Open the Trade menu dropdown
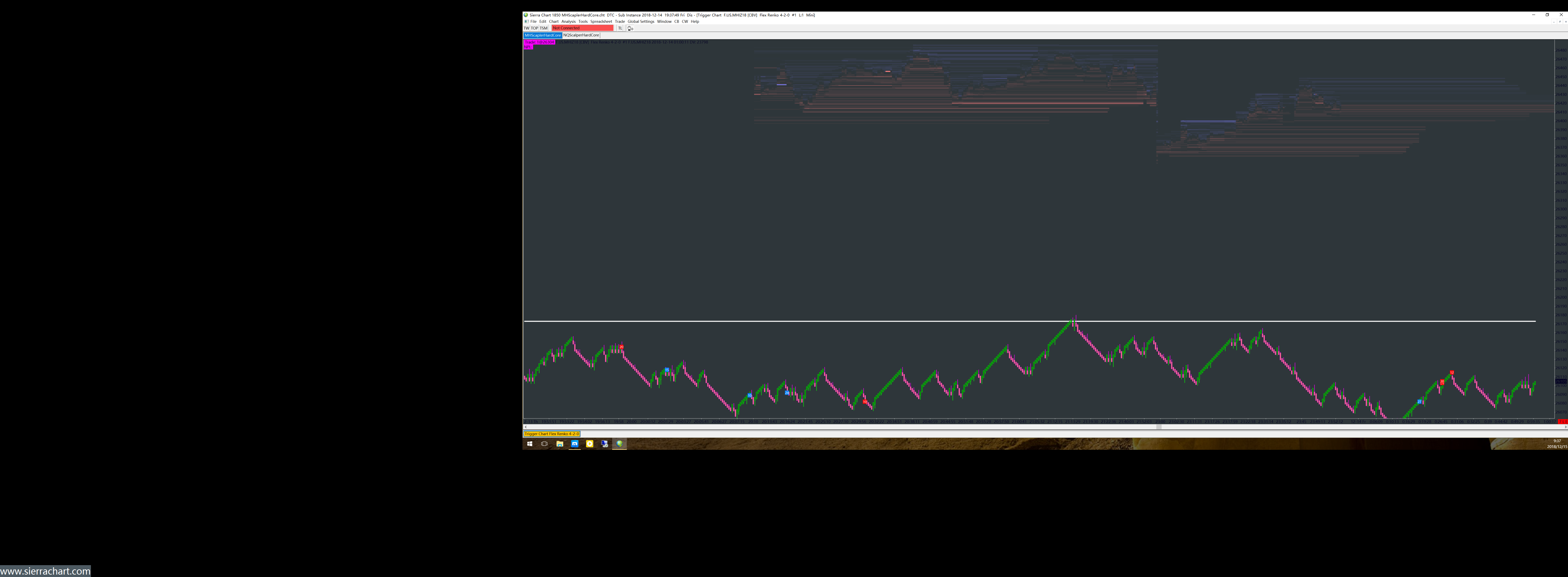 click(x=620, y=21)
